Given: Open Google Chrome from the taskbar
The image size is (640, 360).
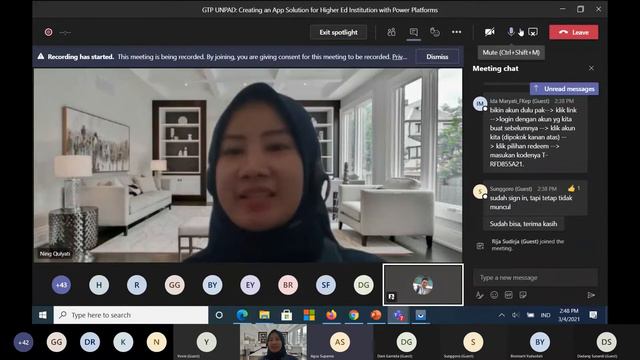Looking at the screenshot, I should [x=353, y=315].
